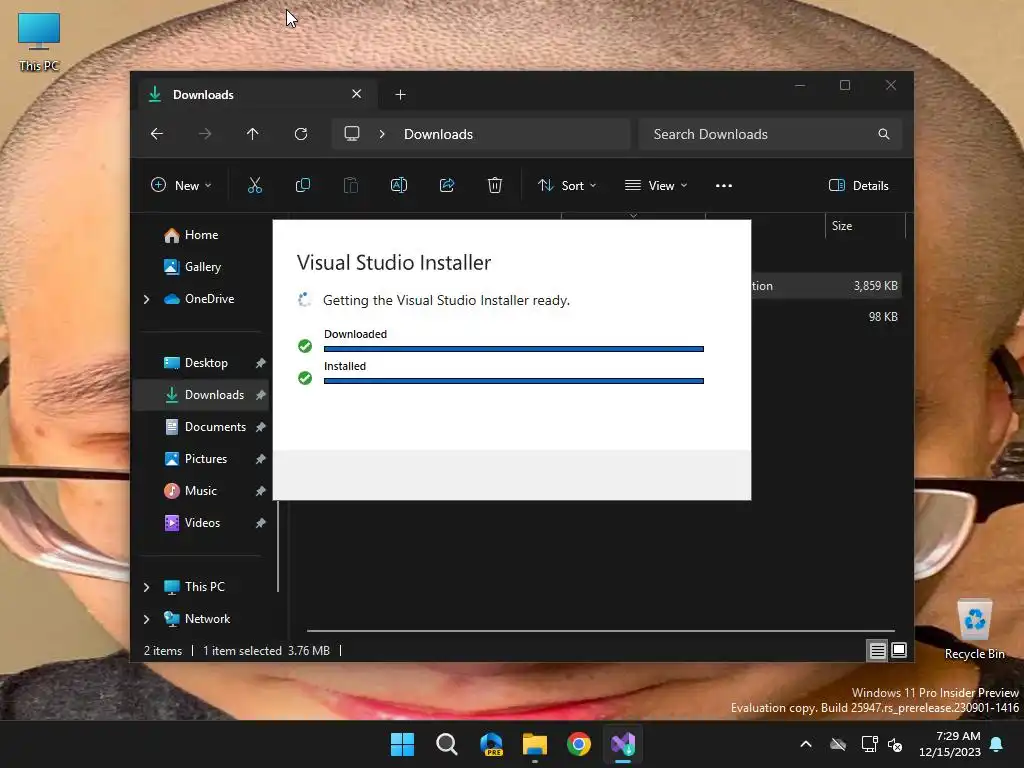Refresh the Downloads folder

tap(300, 134)
